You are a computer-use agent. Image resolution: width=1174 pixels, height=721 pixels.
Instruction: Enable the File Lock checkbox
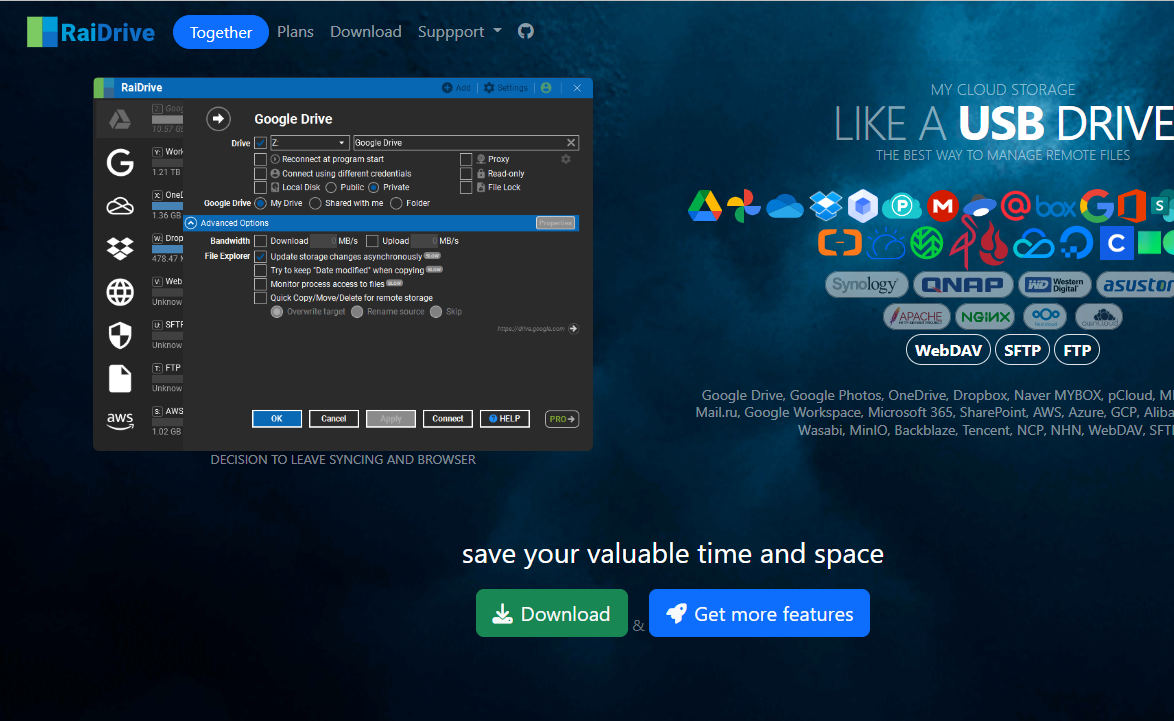click(466, 188)
